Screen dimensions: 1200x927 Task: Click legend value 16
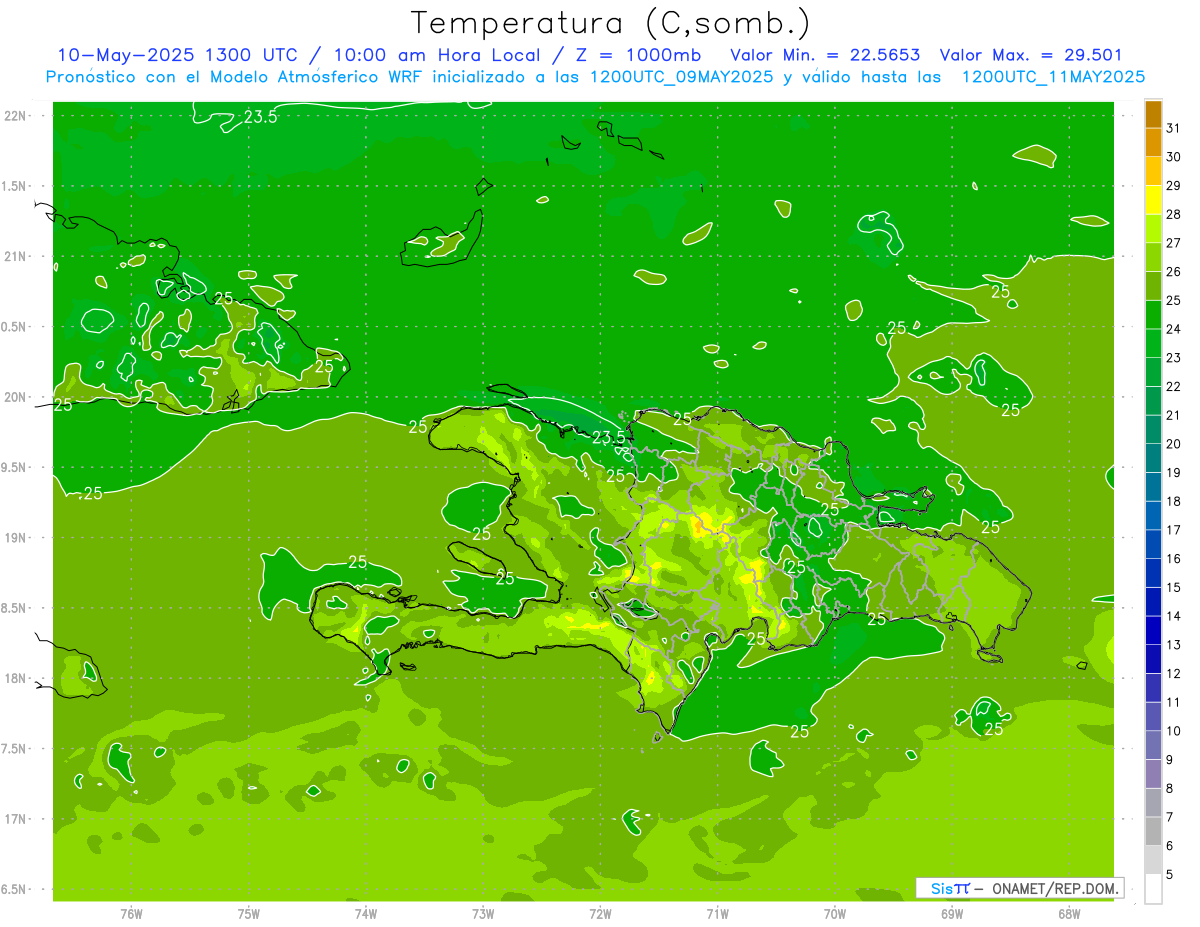point(1174,559)
